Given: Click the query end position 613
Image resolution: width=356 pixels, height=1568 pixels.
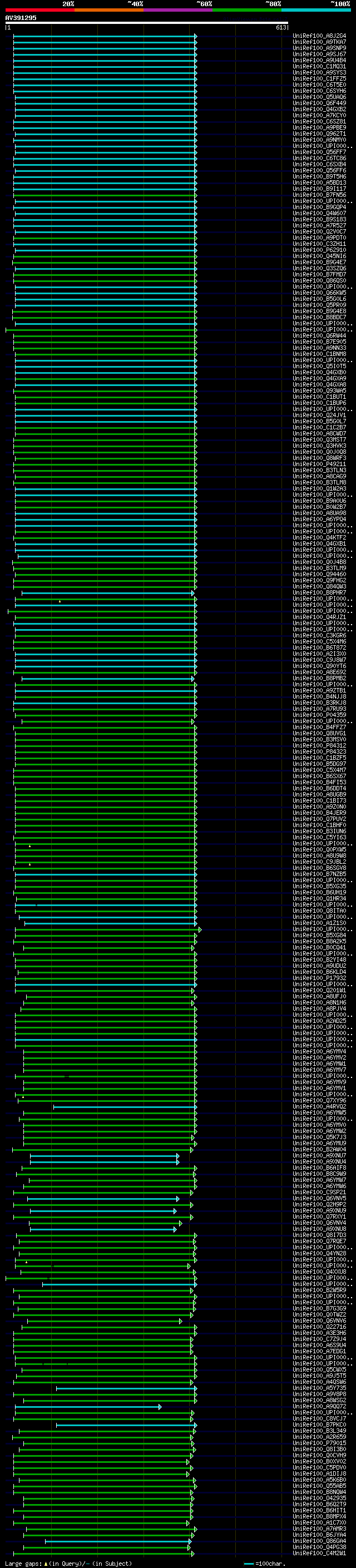Looking at the screenshot, I should pyautogui.click(x=280, y=27).
